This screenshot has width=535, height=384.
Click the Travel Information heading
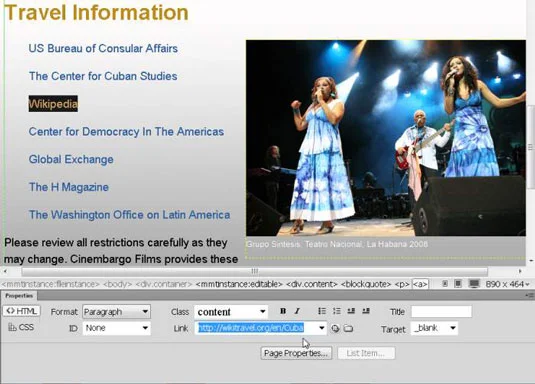[x=96, y=12]
